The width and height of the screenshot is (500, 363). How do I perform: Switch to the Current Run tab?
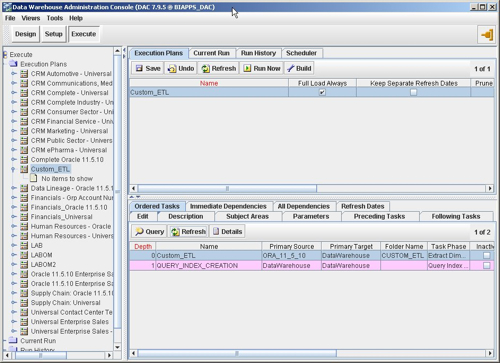[x=212, y=53]
